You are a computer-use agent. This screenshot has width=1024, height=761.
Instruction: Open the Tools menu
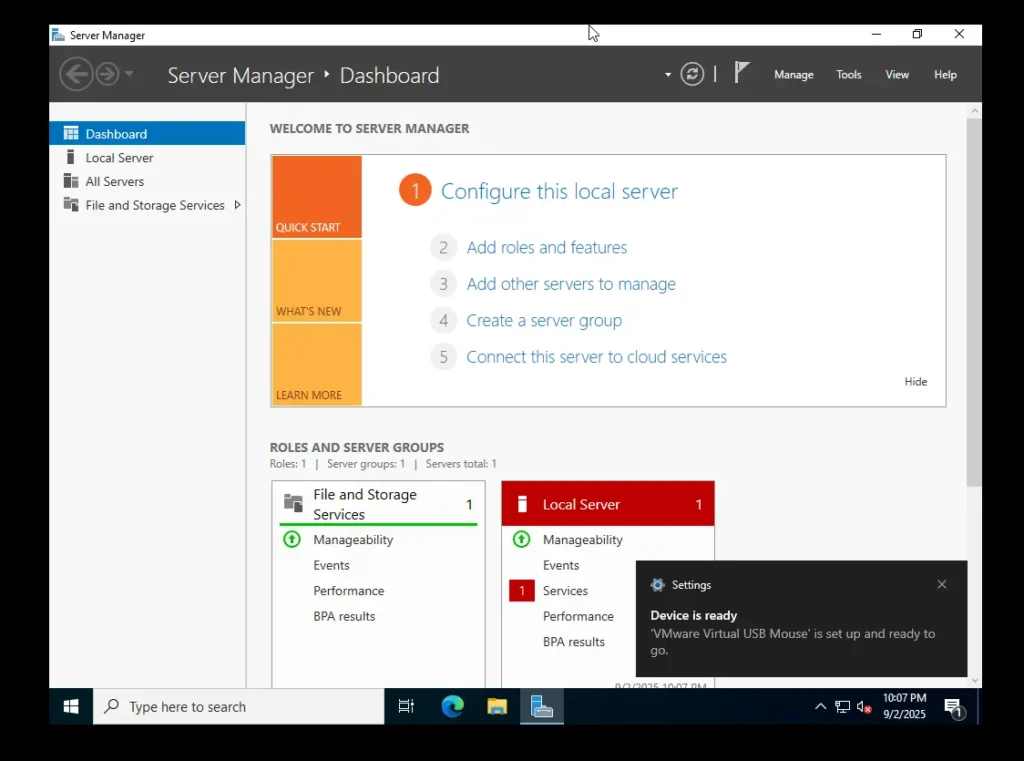coord(848,74)
